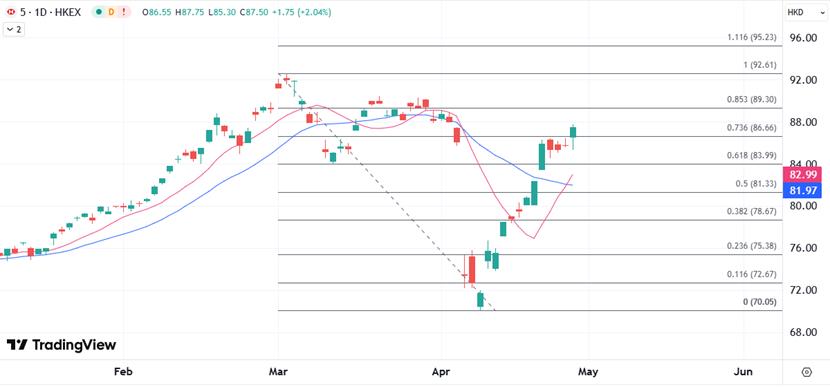Screen dimensions: 830x387
Task: Click the 5 · 1D · HKEX symbol title
Action: [50, 12]
